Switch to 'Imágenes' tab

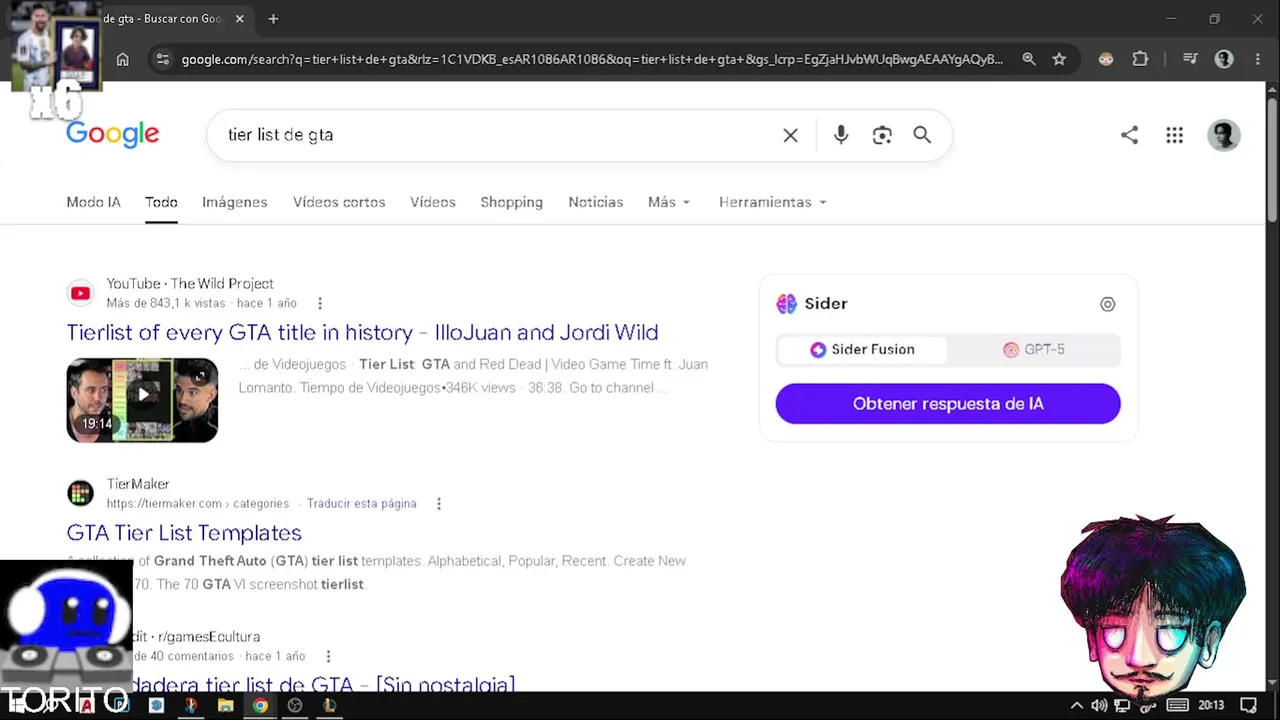pyautogui.click(x=235, y=202)
